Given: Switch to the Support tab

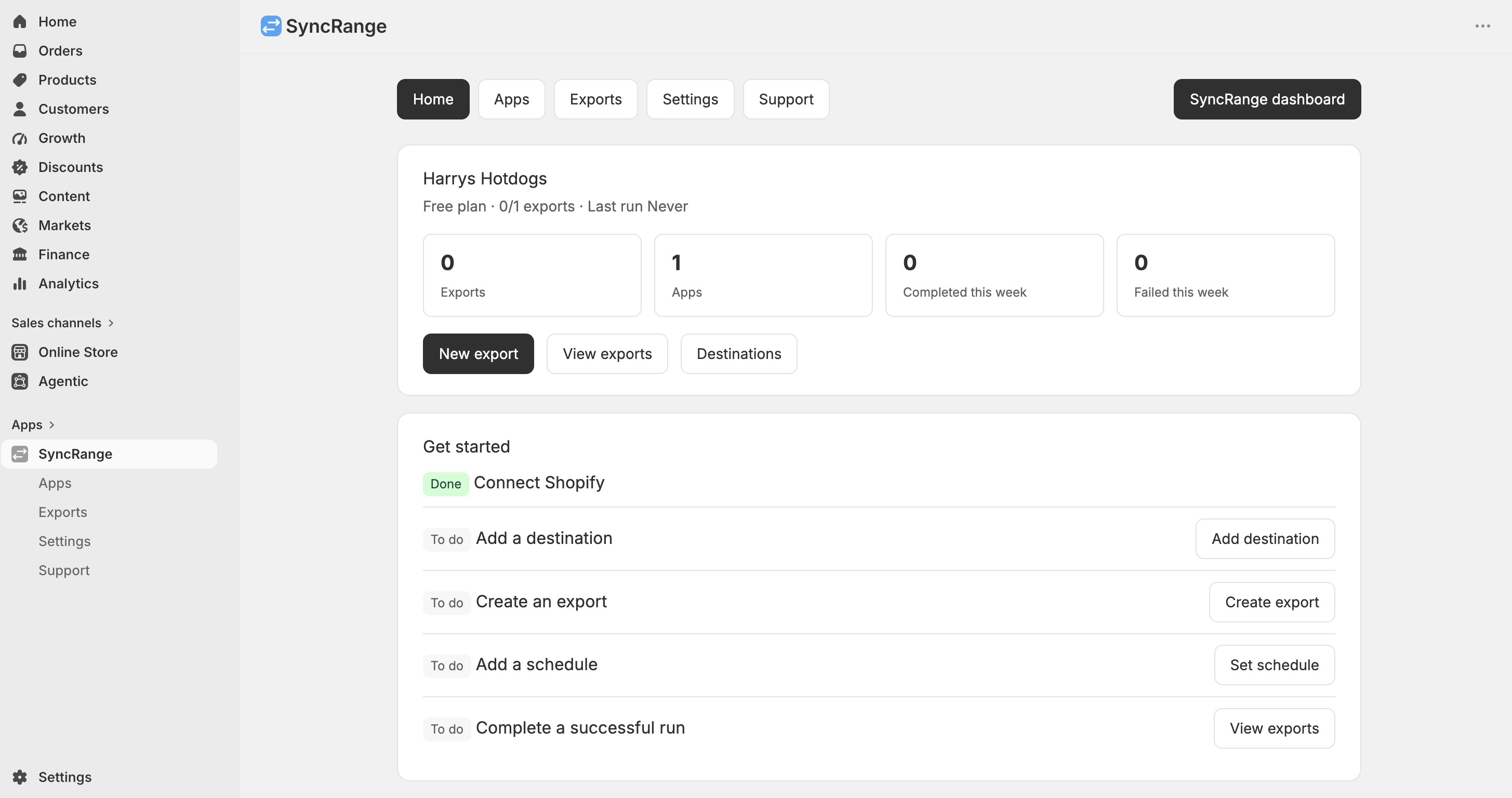Looking at the screenshot, I should [786, 99].
